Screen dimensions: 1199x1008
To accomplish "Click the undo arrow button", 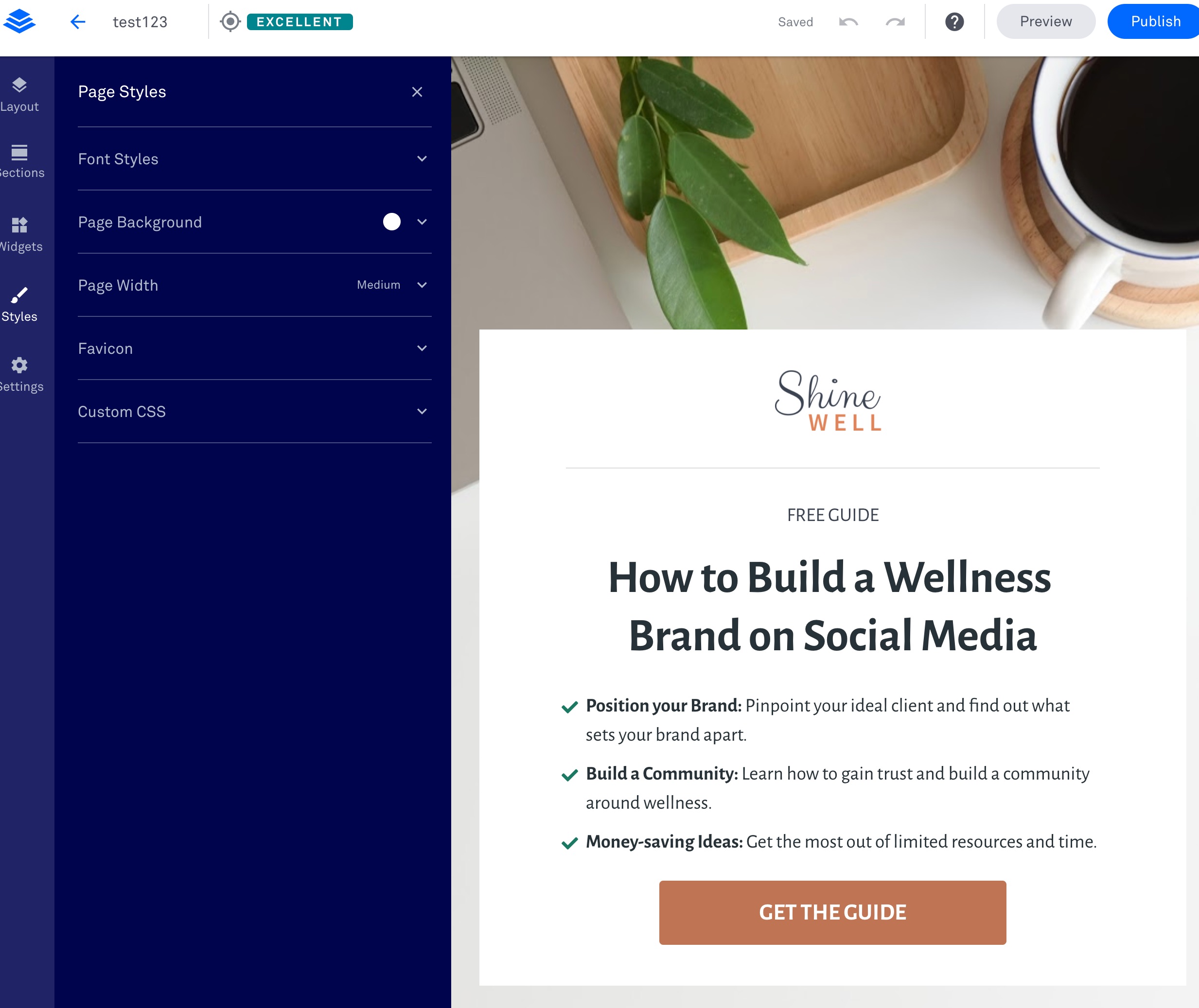I will click(849, 21).
